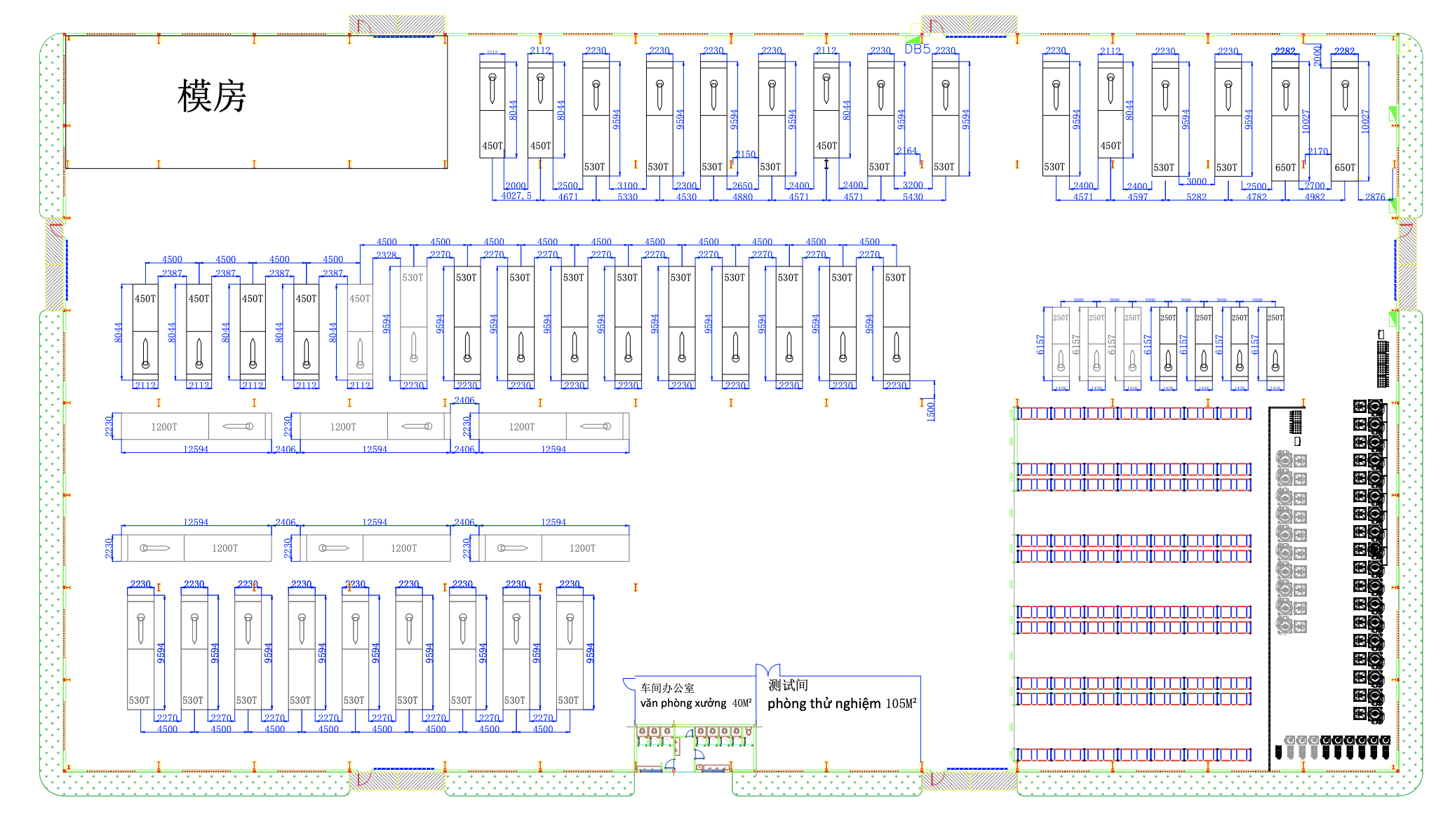Click the top-left 1200T machine label

[x=164, y=427]
